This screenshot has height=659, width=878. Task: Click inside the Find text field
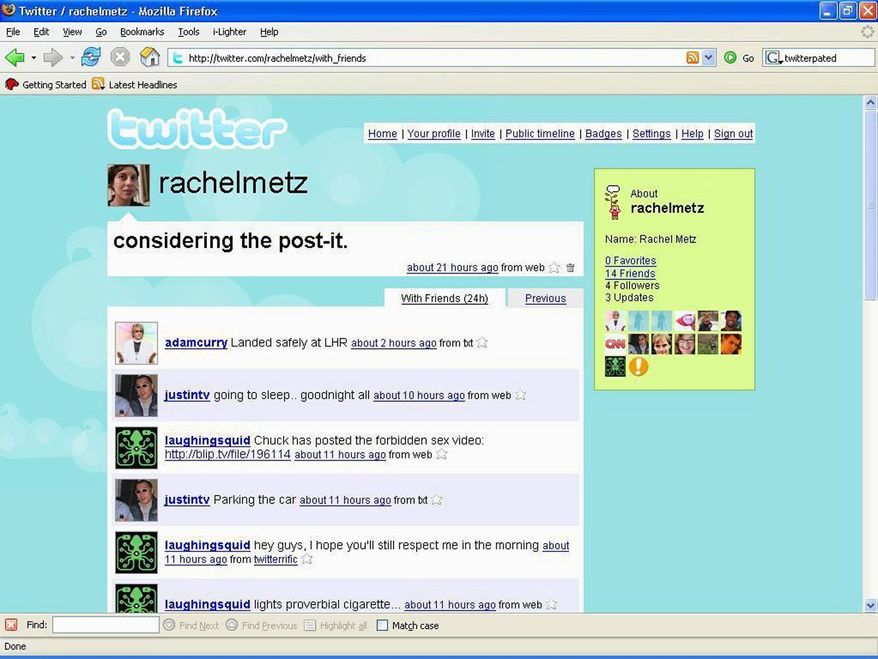106,625
